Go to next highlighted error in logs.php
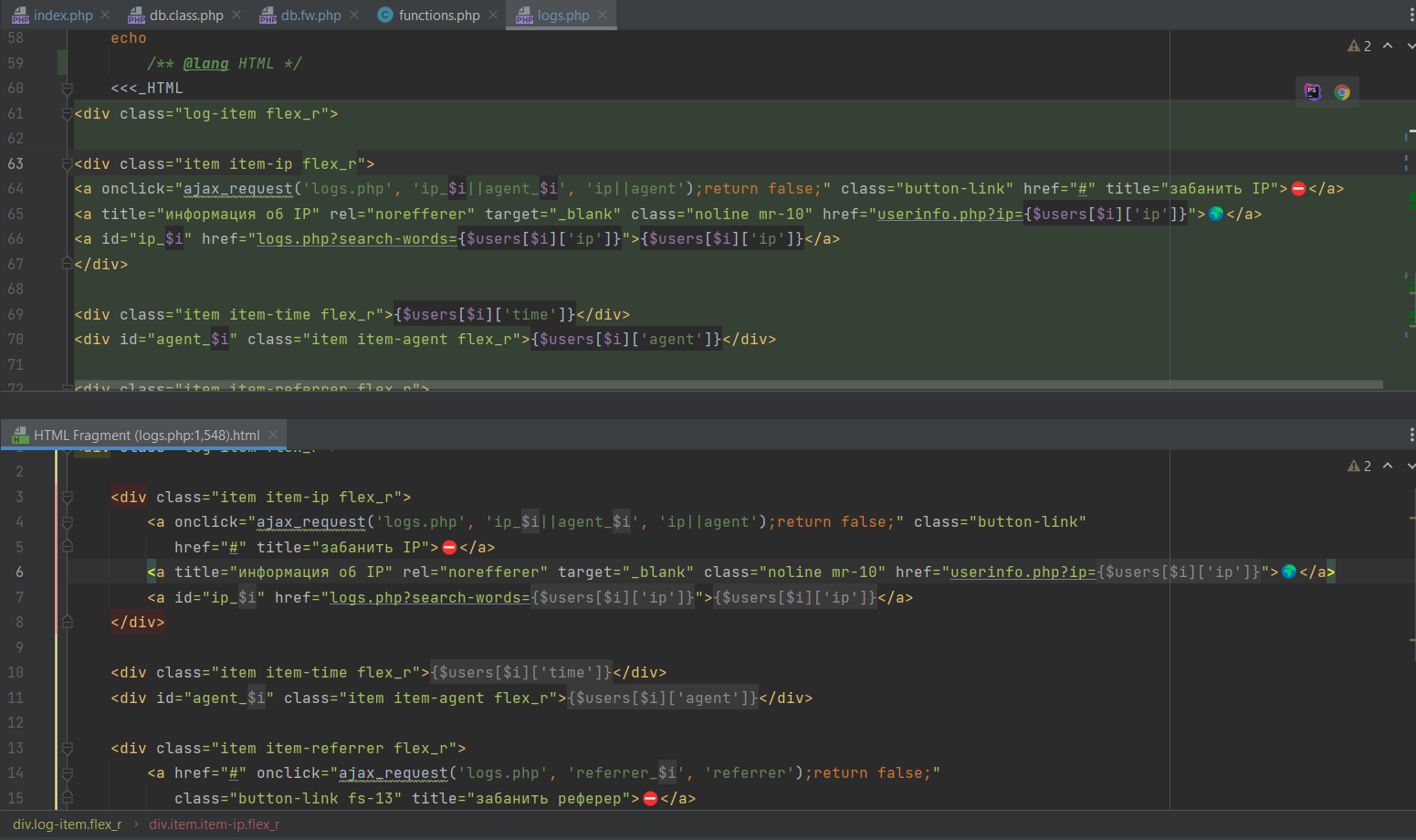The width and height of the screenshot is (1416, 840). coord(1411,46)
